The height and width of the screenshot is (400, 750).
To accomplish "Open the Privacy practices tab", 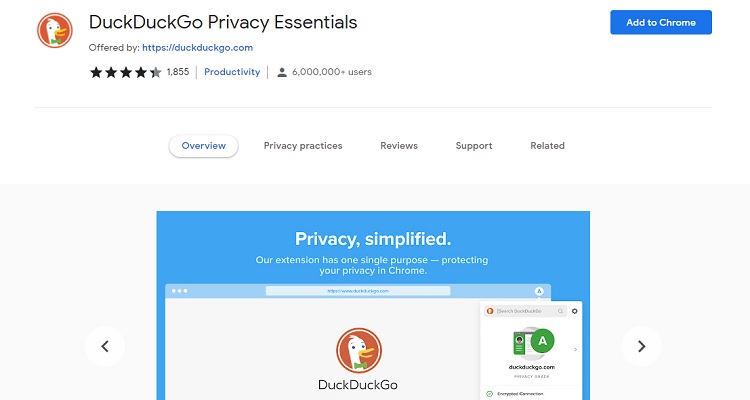I will click(303, 146).
